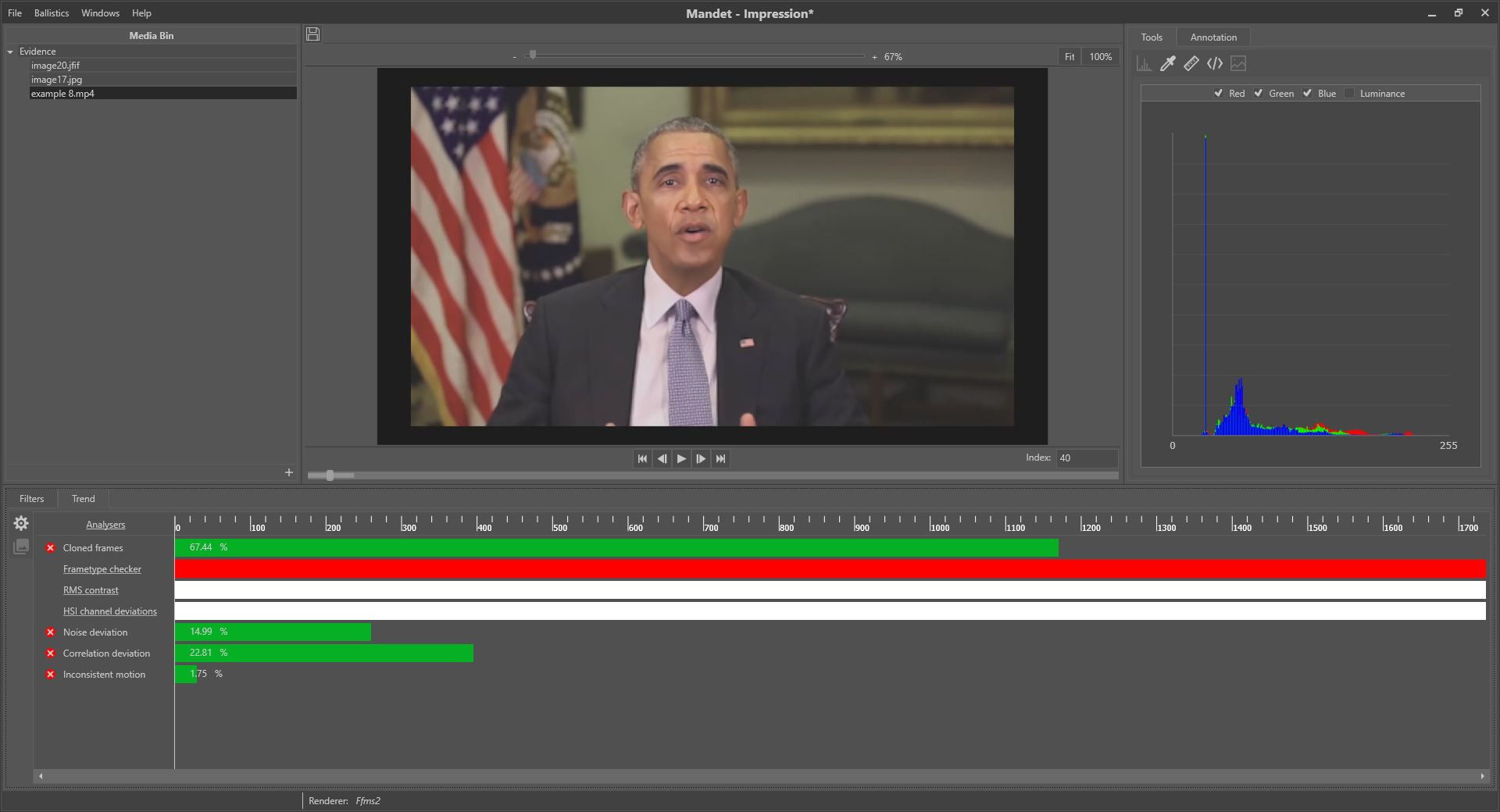The image size is (1500, 812).
Task: Remove the Cloned frames analyser
Action: coord(50,548)
